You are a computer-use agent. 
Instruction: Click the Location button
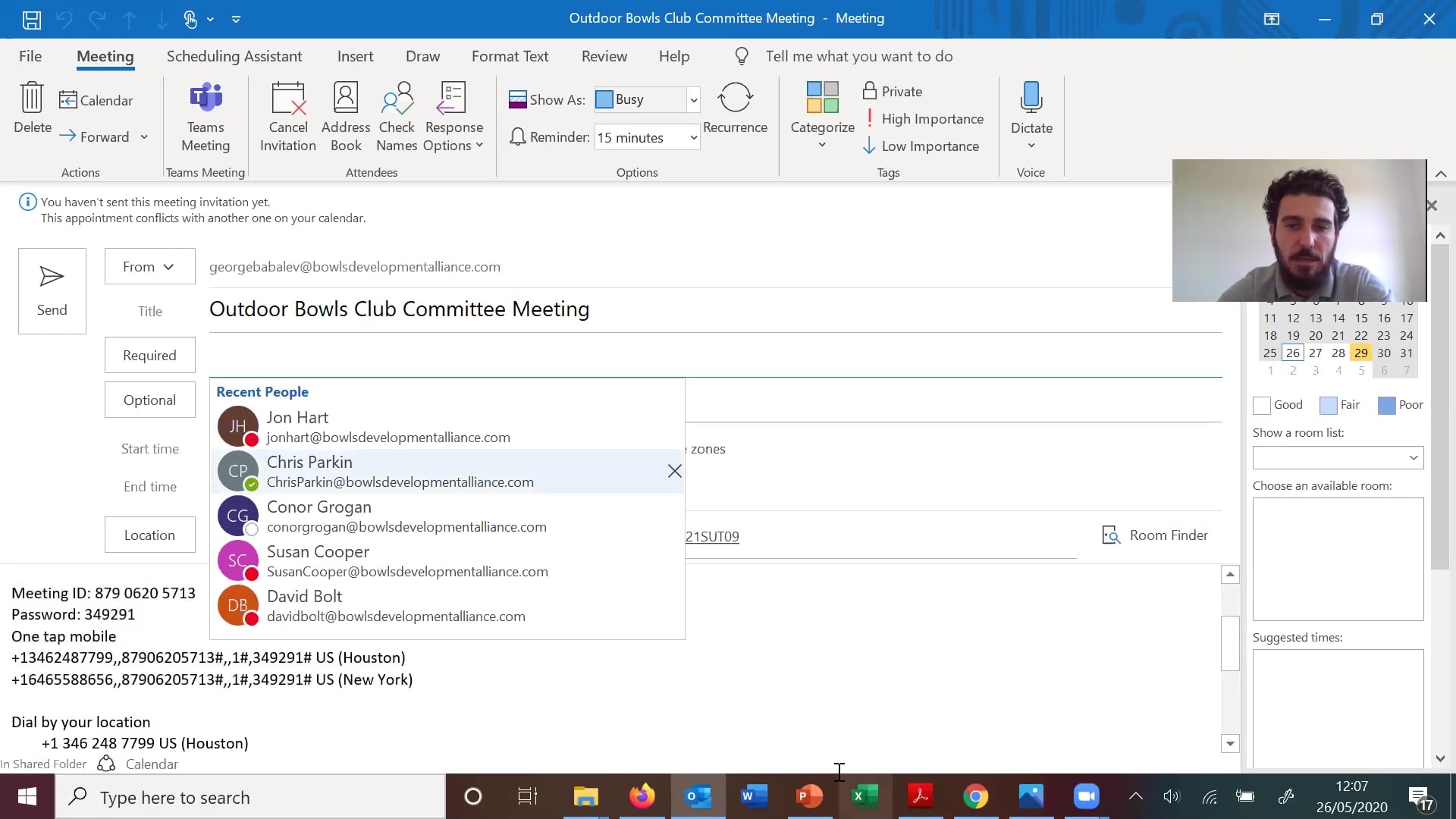point(149,535)
